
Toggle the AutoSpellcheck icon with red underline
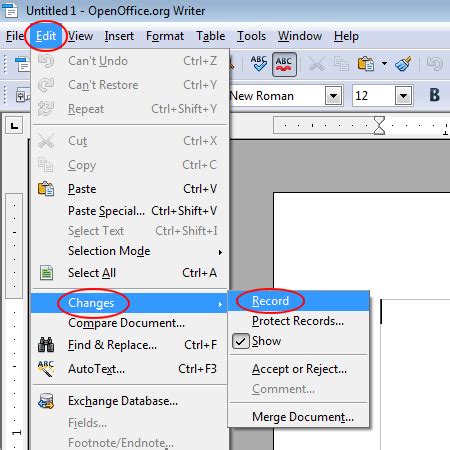[x=284, y=64]
